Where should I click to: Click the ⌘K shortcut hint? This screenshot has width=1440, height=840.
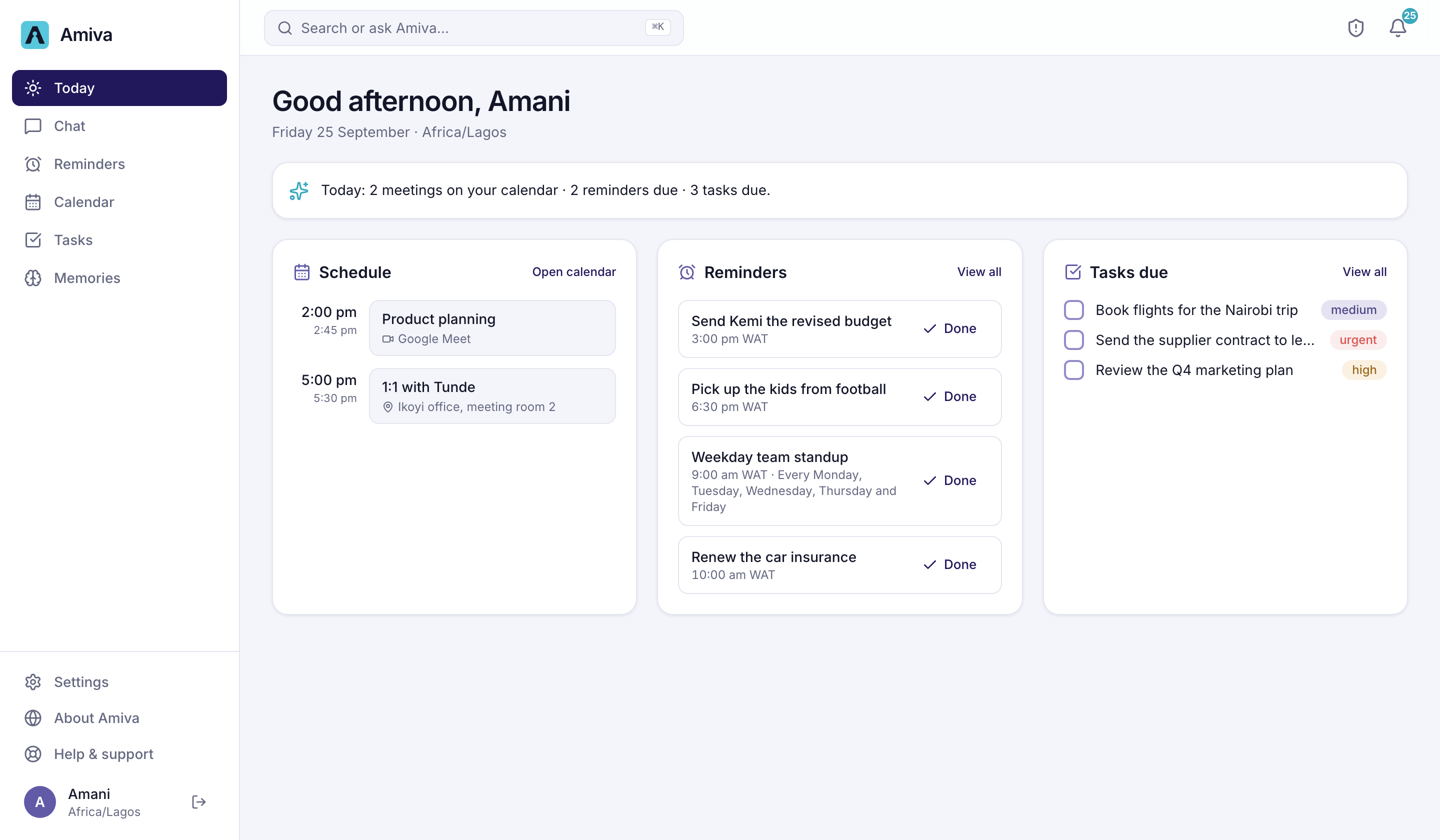click(x=657, y=27)
